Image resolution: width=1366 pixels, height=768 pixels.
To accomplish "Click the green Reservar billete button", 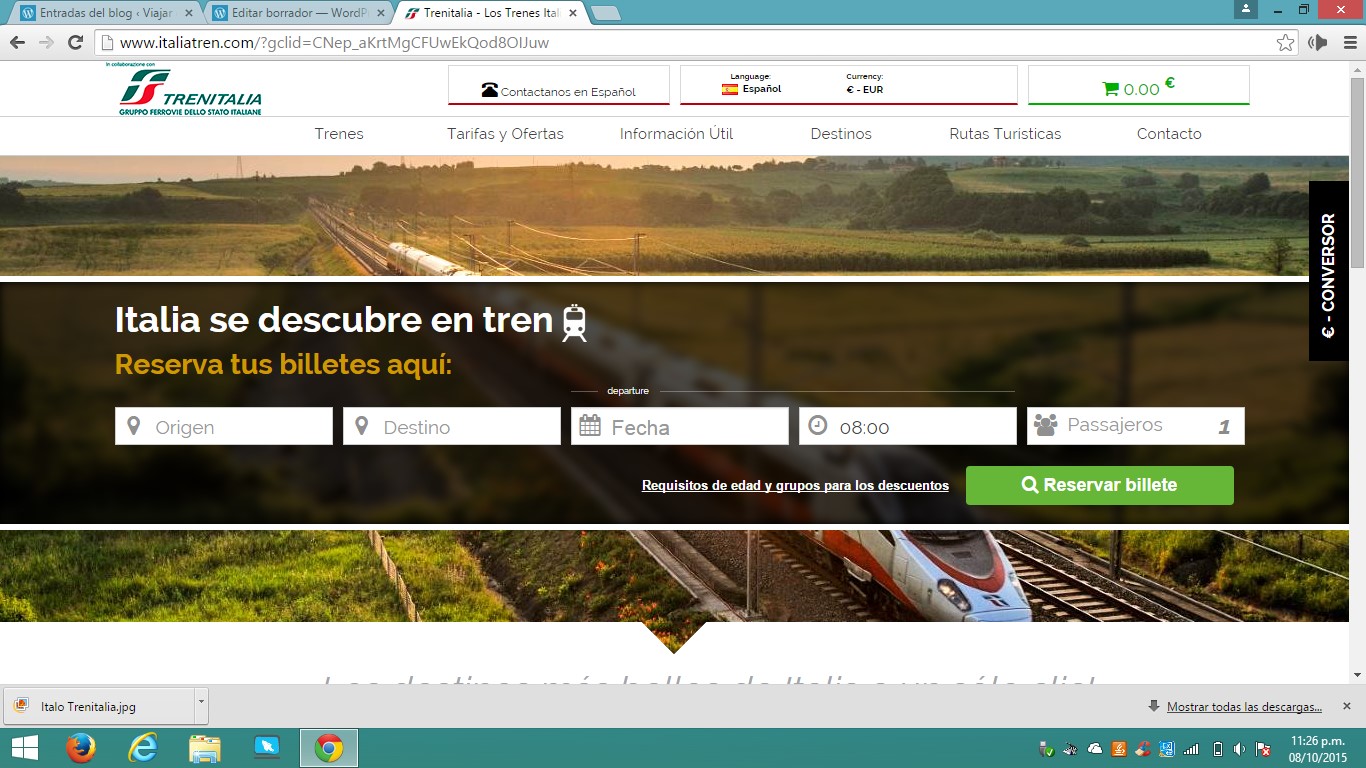I will pos(1099,485).
